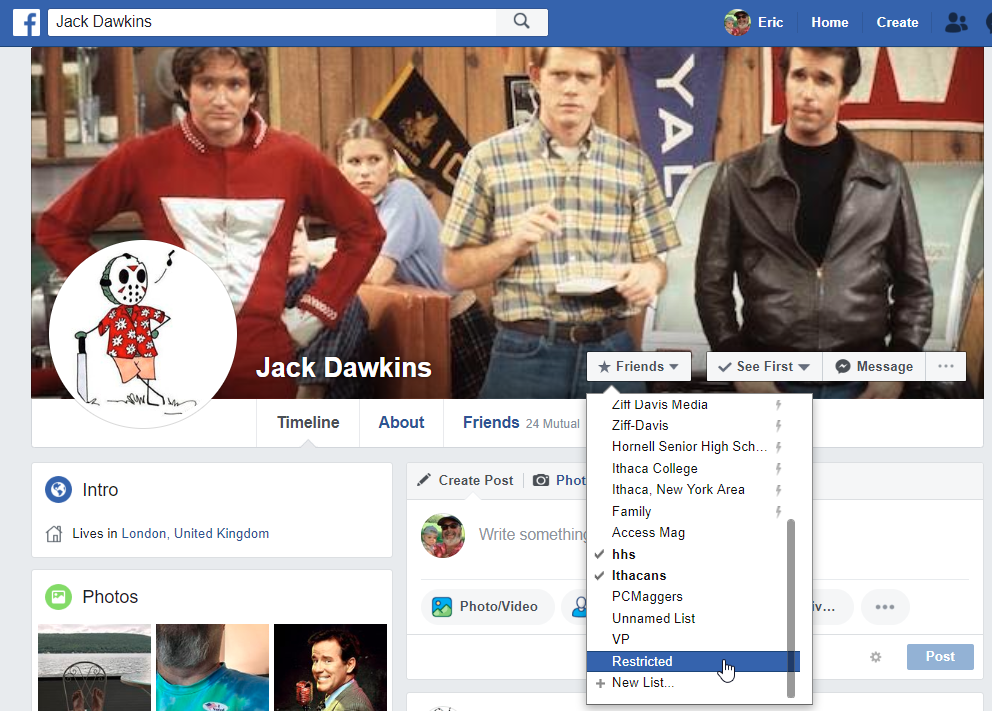Uncheck the hhs friend list
The width and height of the screenshot is (992, 711).
point(624,554)
